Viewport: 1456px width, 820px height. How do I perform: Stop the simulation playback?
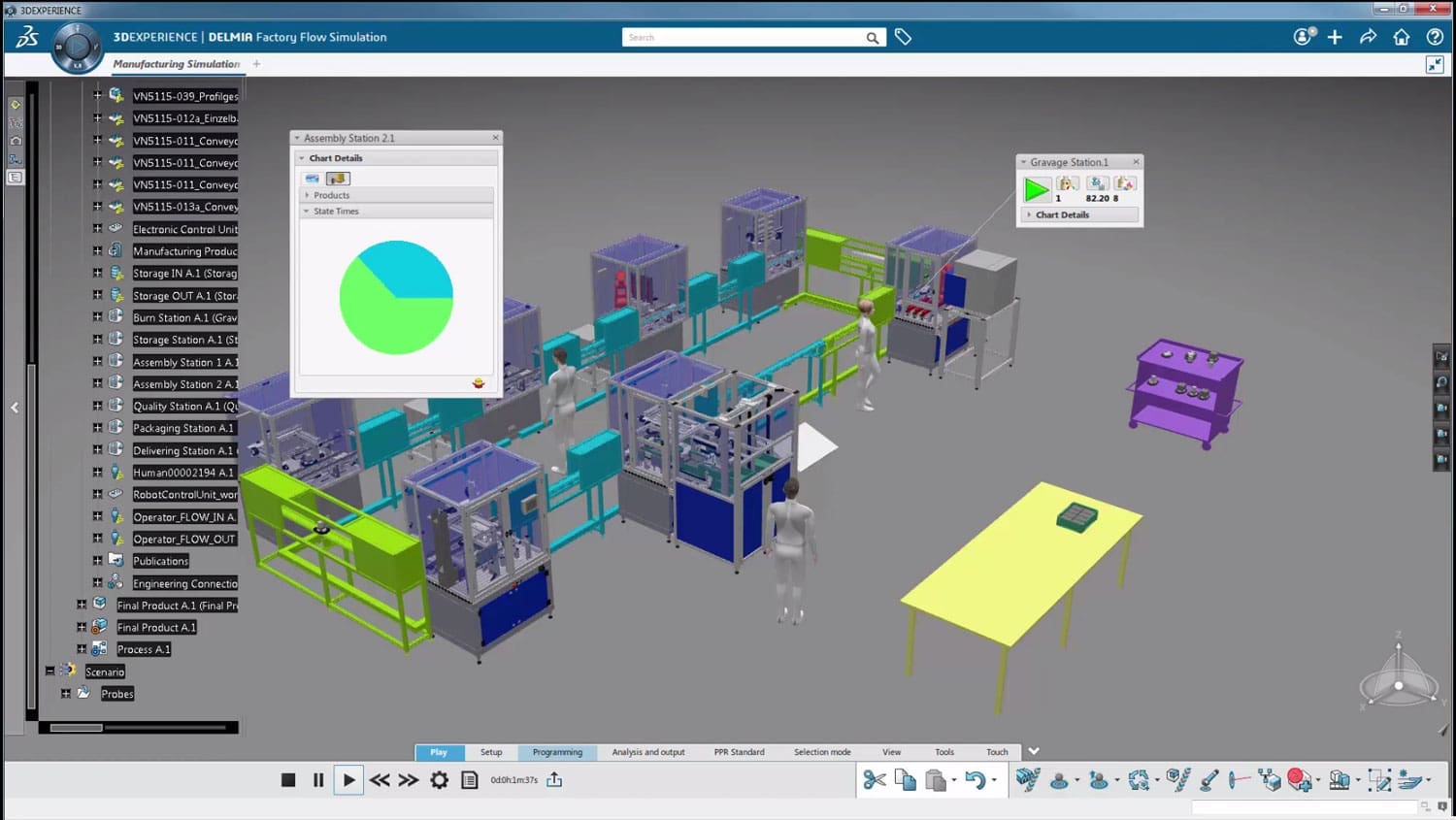(x=288, y=780)
